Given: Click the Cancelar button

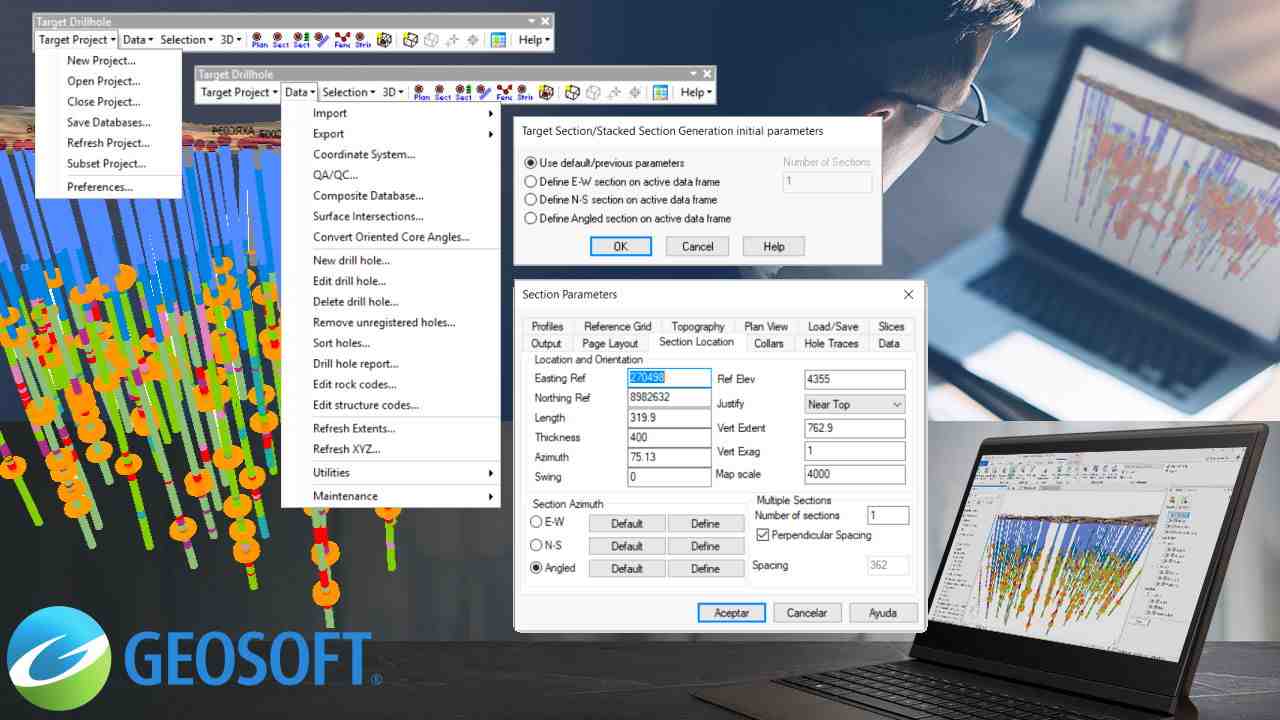Looking at the screenshot, I should 807,613.
